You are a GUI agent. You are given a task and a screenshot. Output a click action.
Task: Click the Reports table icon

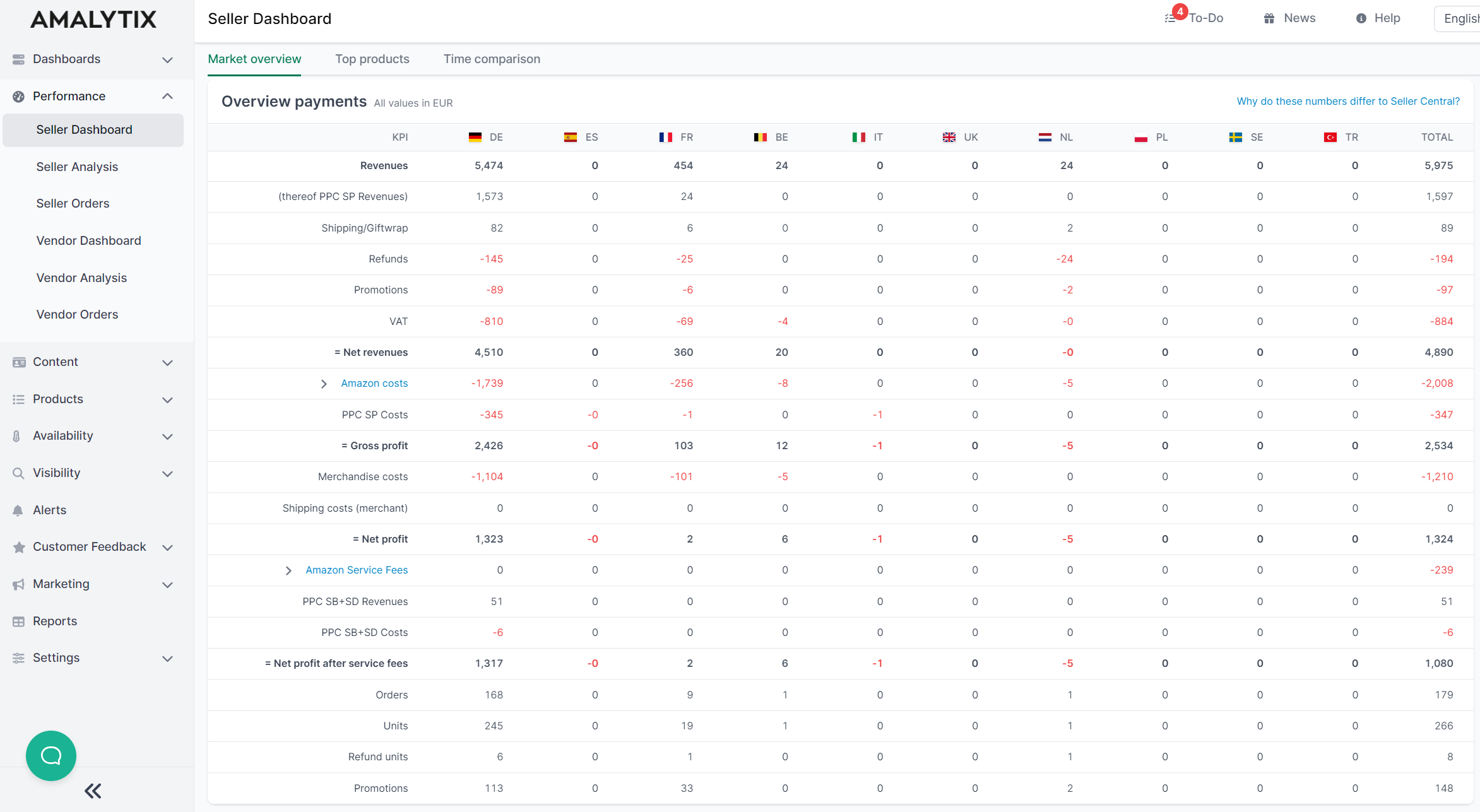[19, 621]
